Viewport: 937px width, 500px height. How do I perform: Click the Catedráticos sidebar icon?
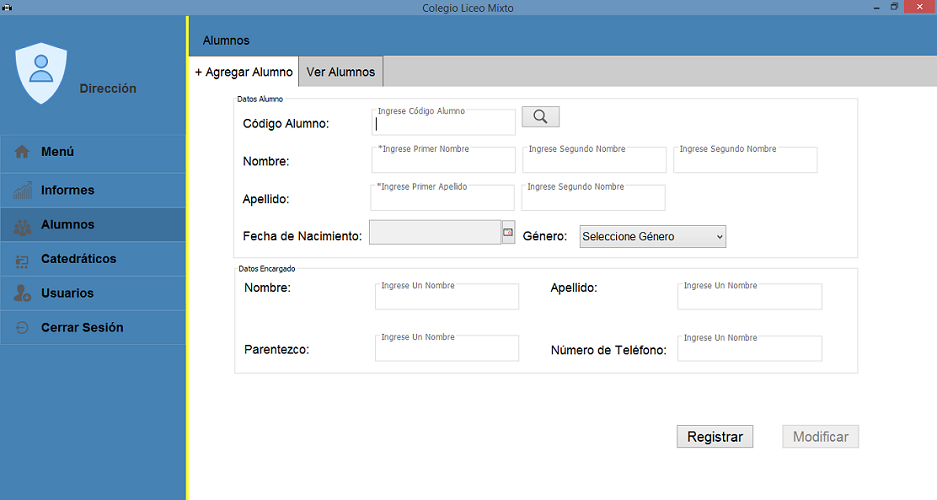[x=22, y=260]
